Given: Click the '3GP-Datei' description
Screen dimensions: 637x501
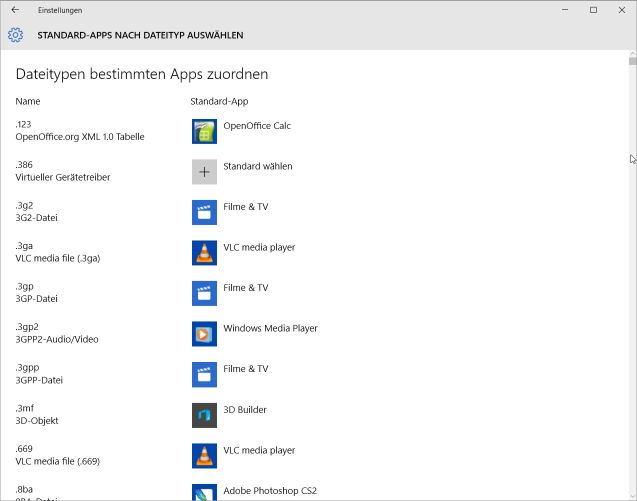Looking at the screenshot, I should (37, 299).
